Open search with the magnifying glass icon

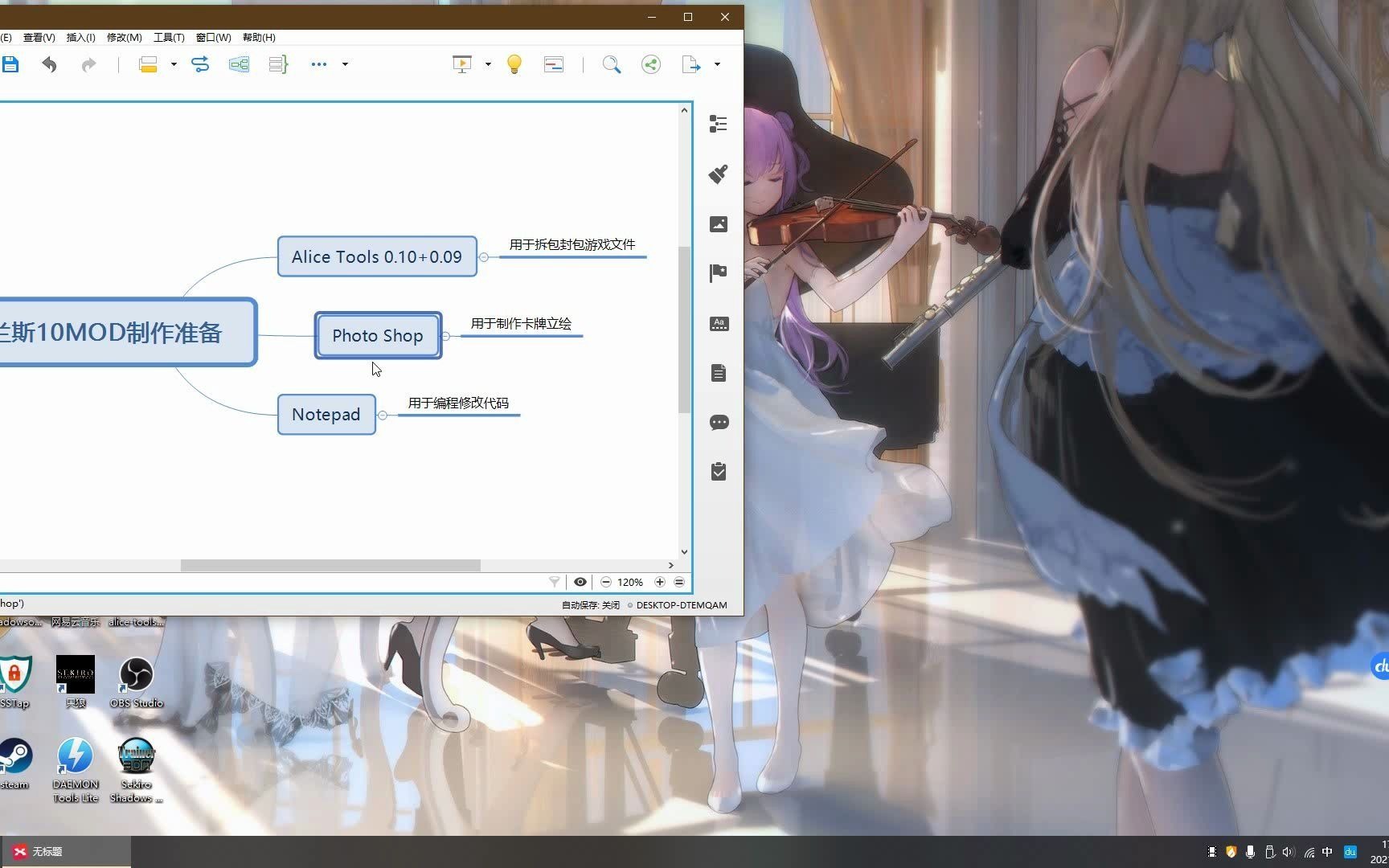[612, 64]
